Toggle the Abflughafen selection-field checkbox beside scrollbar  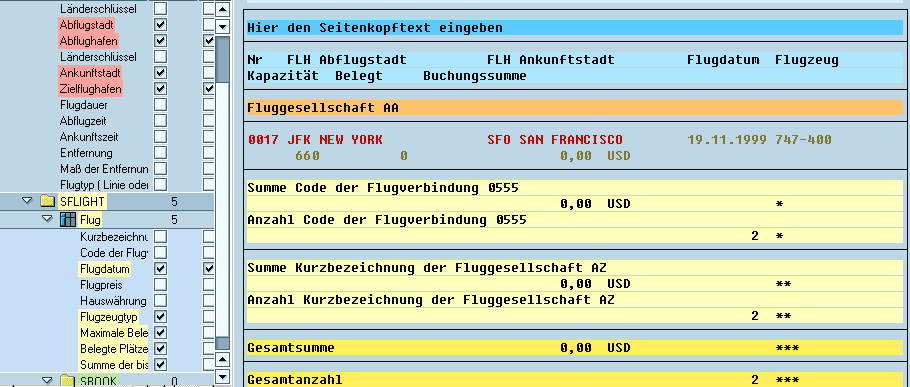209,41
